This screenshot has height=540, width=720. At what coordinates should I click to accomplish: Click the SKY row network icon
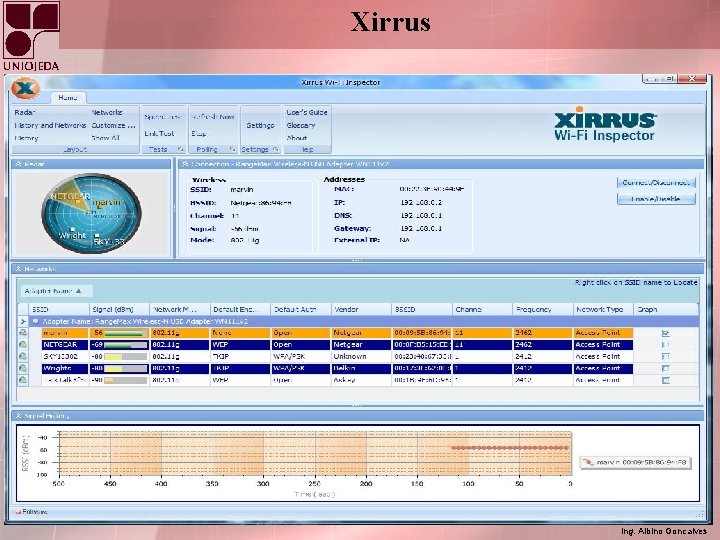23,356
